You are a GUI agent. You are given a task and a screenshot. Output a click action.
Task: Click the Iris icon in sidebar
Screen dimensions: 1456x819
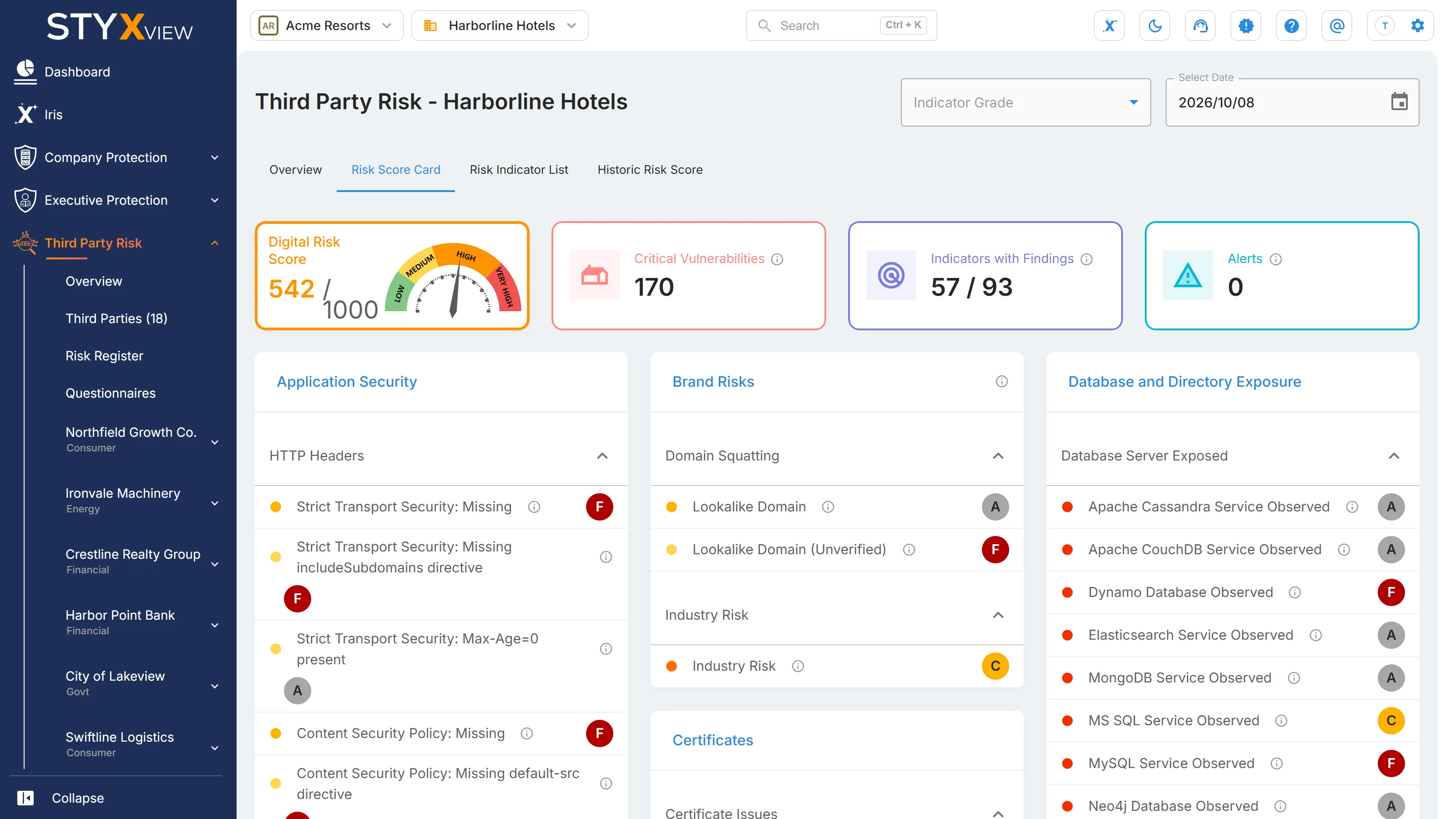click(x=25, y=114)
